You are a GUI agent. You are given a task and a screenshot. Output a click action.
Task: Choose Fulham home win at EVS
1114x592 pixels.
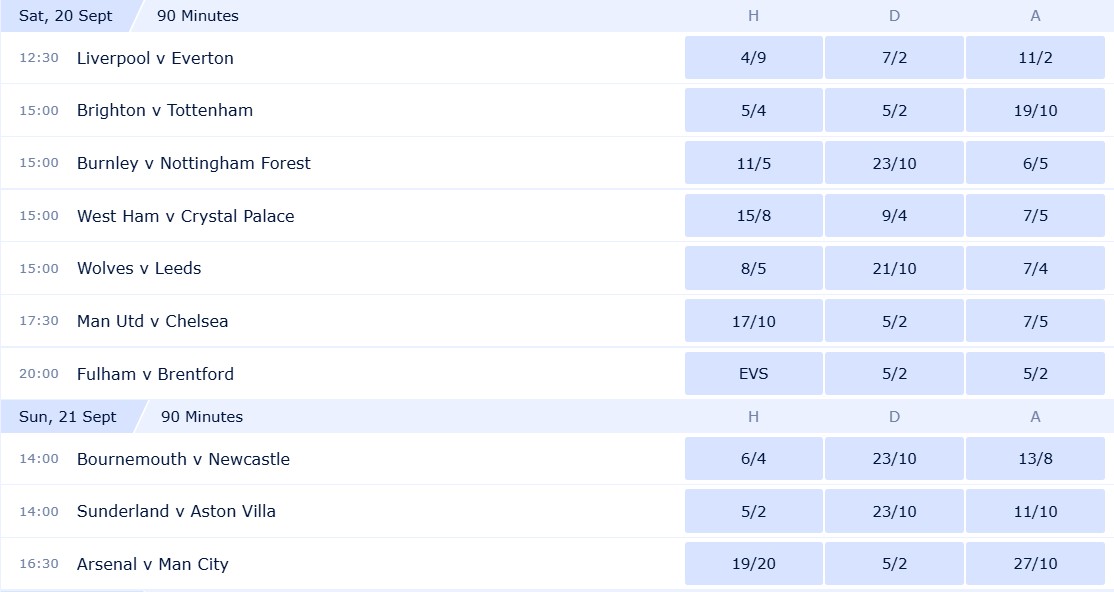(753, 373)
